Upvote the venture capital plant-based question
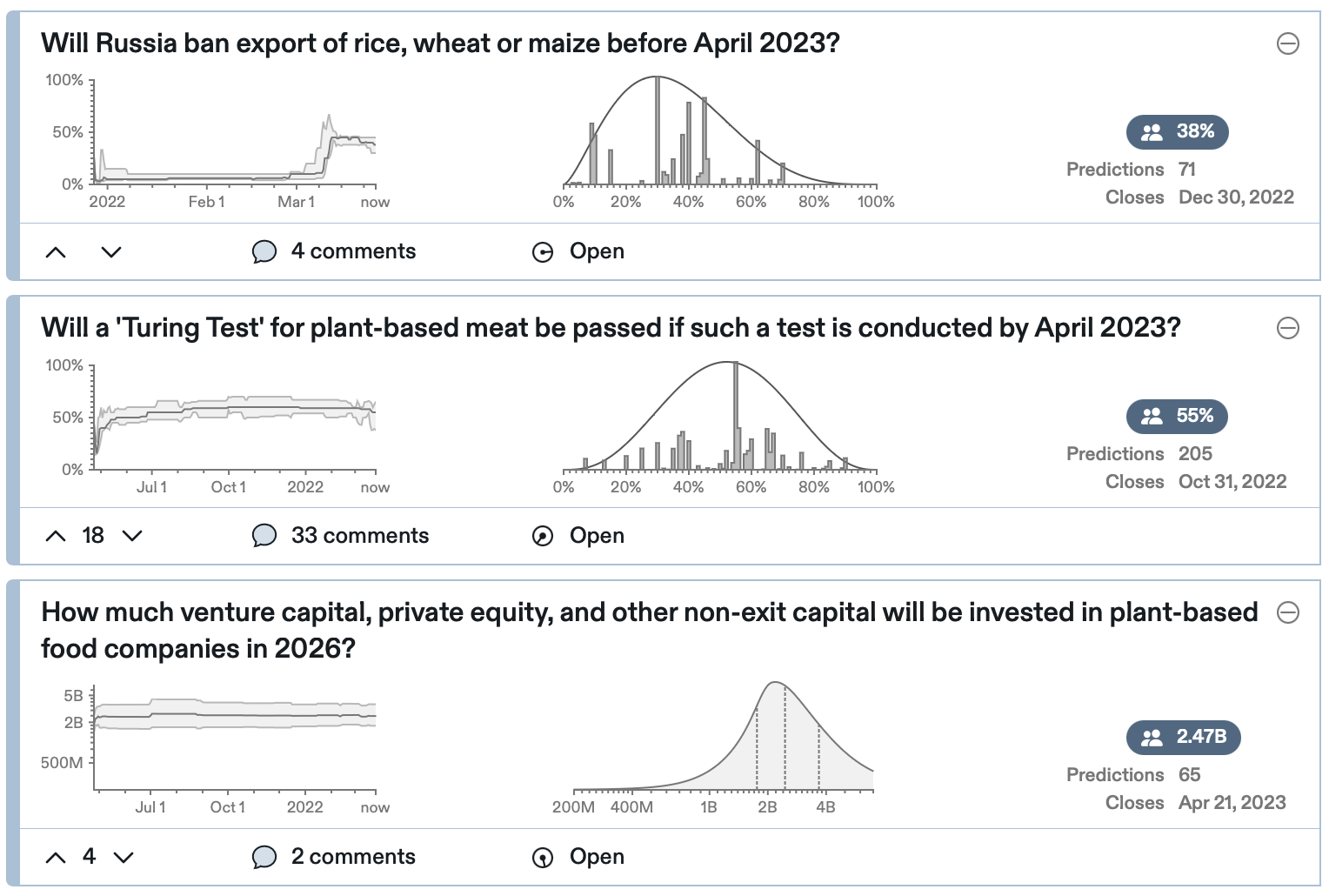 click(56, 858)
